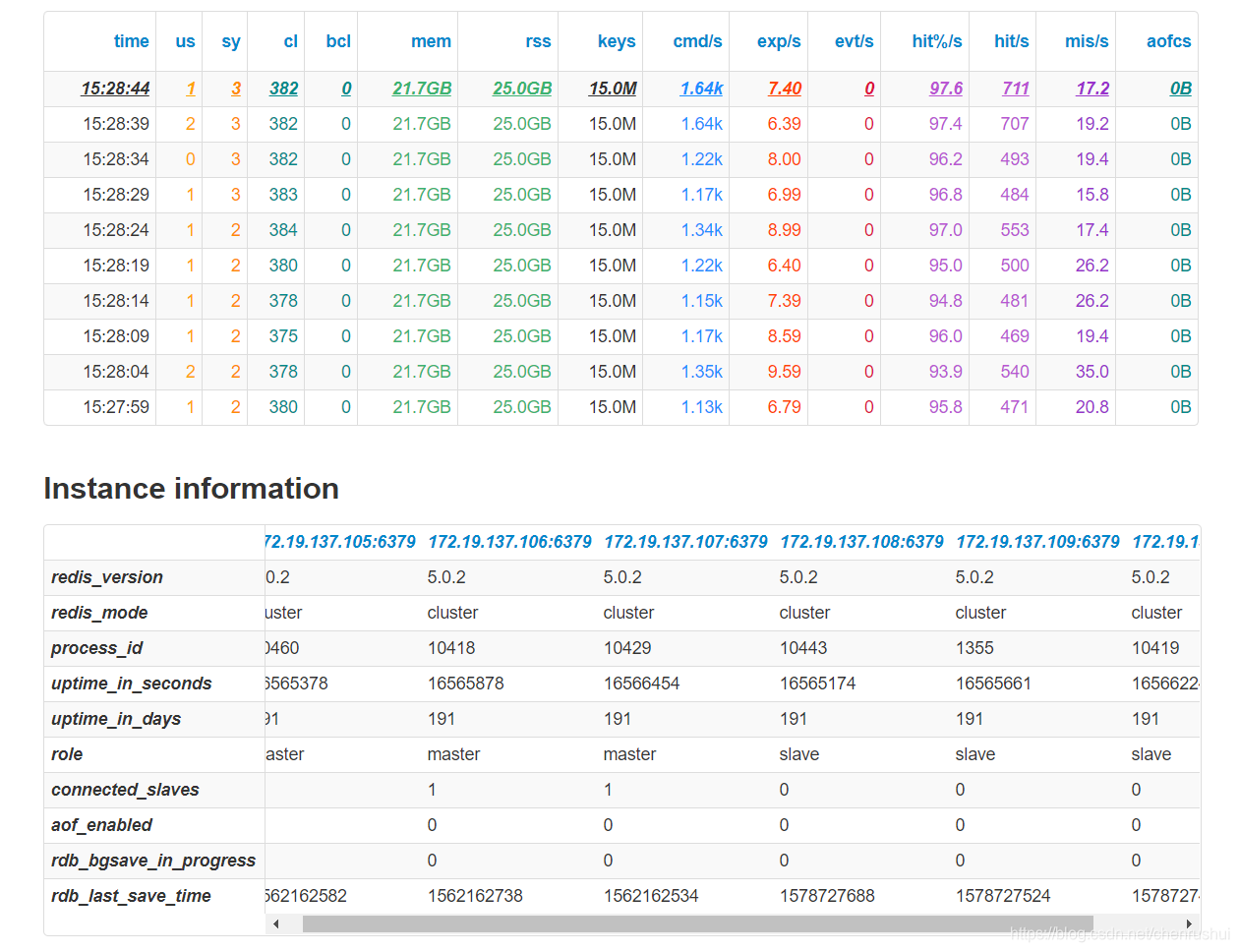Open instance 172.19.137.106:6379 link
Screen dimensions: 1239x952
point(509,542)
